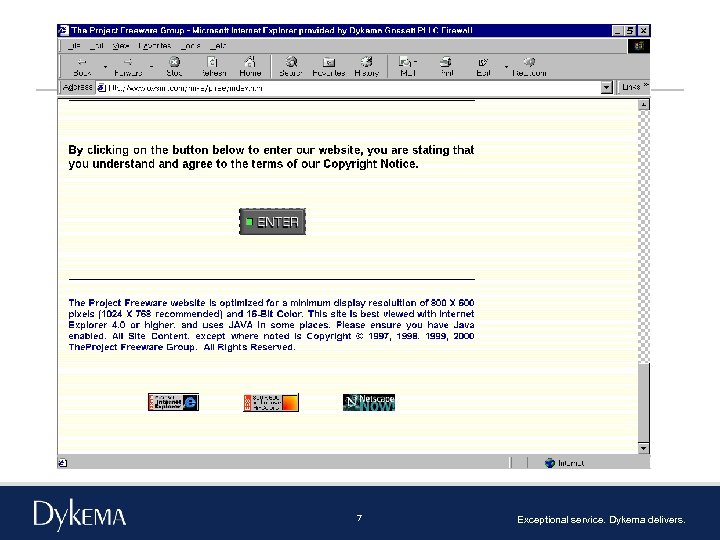
Task: Click the IE window title icon
Action: pyautogui.click(x=63, y=30)
